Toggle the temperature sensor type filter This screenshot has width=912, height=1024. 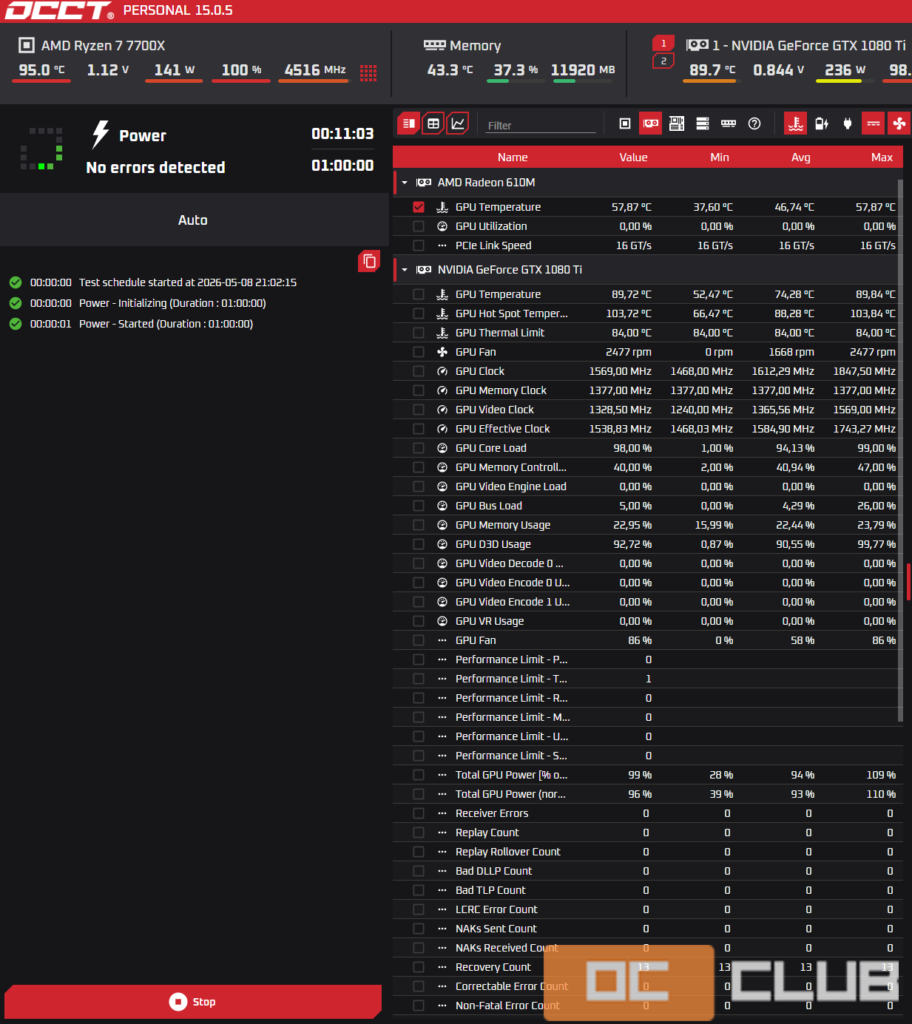[x=796, y=123]
